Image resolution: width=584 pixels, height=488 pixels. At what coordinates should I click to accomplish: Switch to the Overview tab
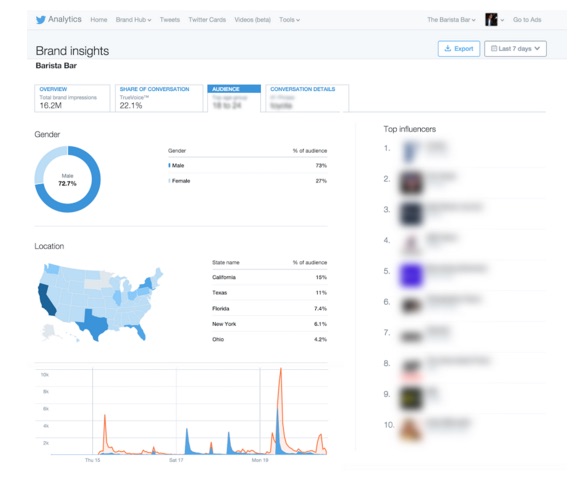click(x=72, y=98)
